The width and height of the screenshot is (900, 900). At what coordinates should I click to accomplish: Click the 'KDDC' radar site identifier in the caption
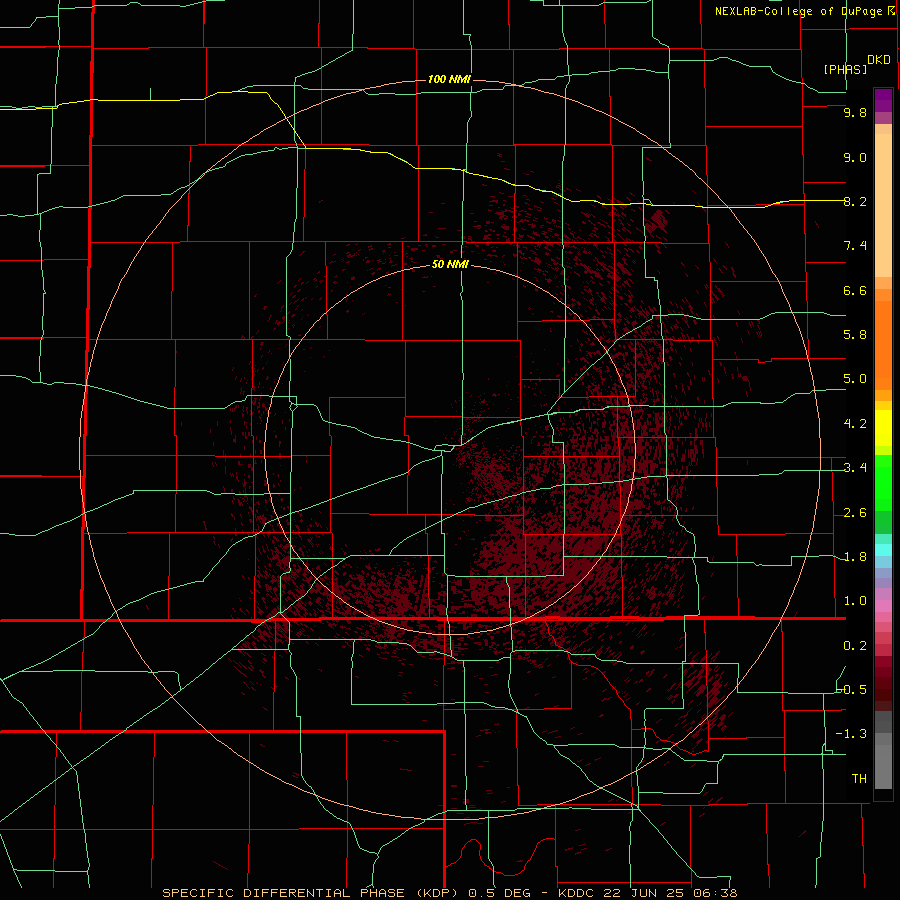coord(576,893)
